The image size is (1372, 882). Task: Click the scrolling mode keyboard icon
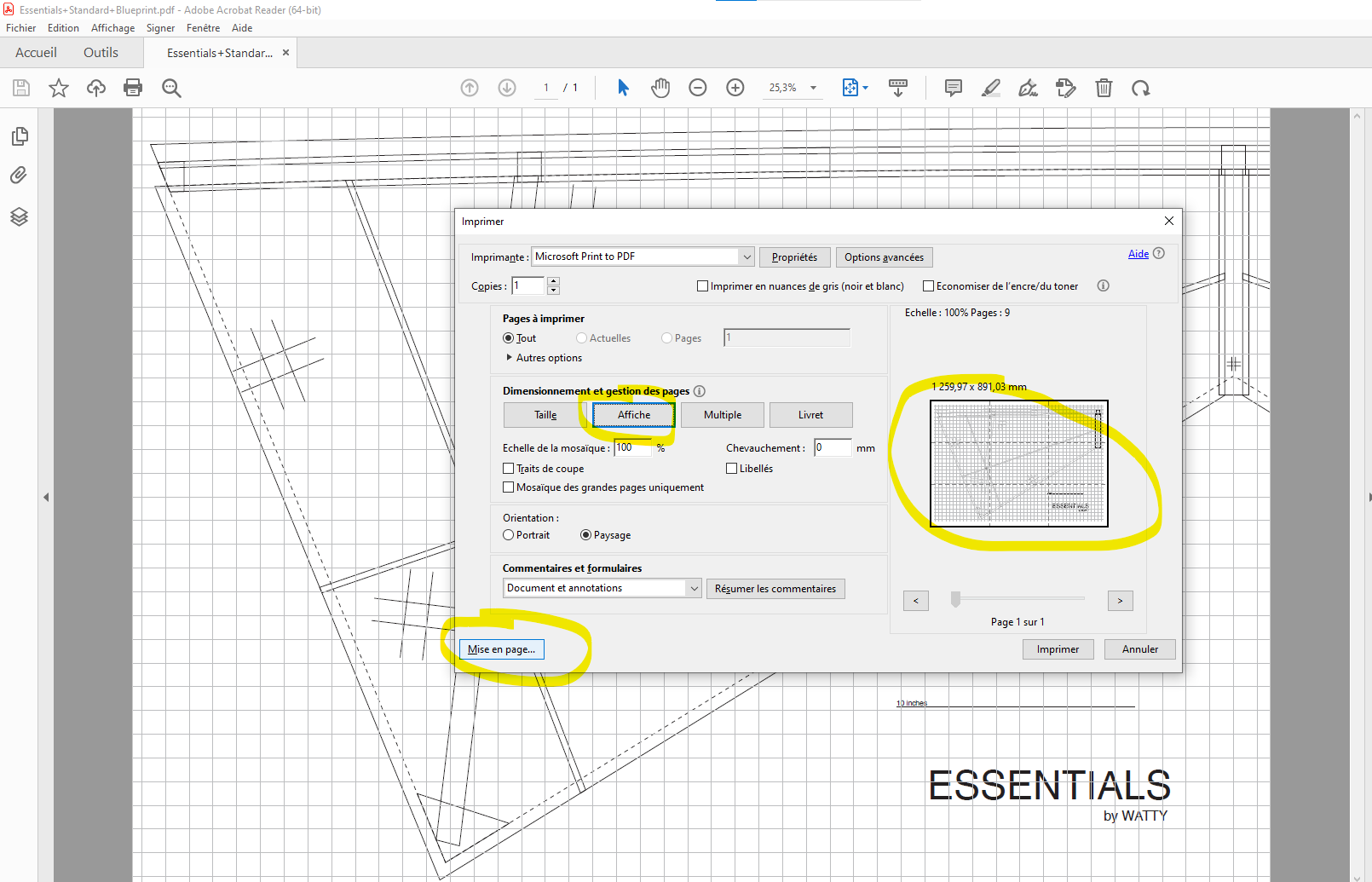898,88
